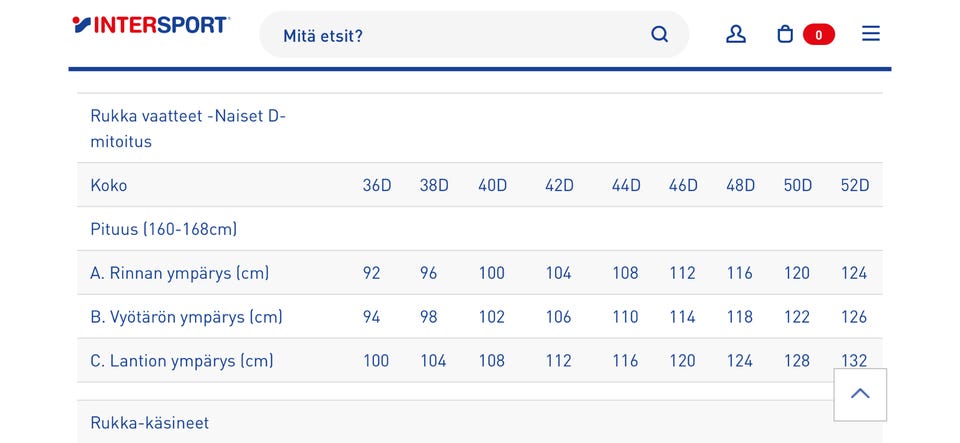Select the "Koko" row label
960x443 pixels.
[x=109, y=185]
